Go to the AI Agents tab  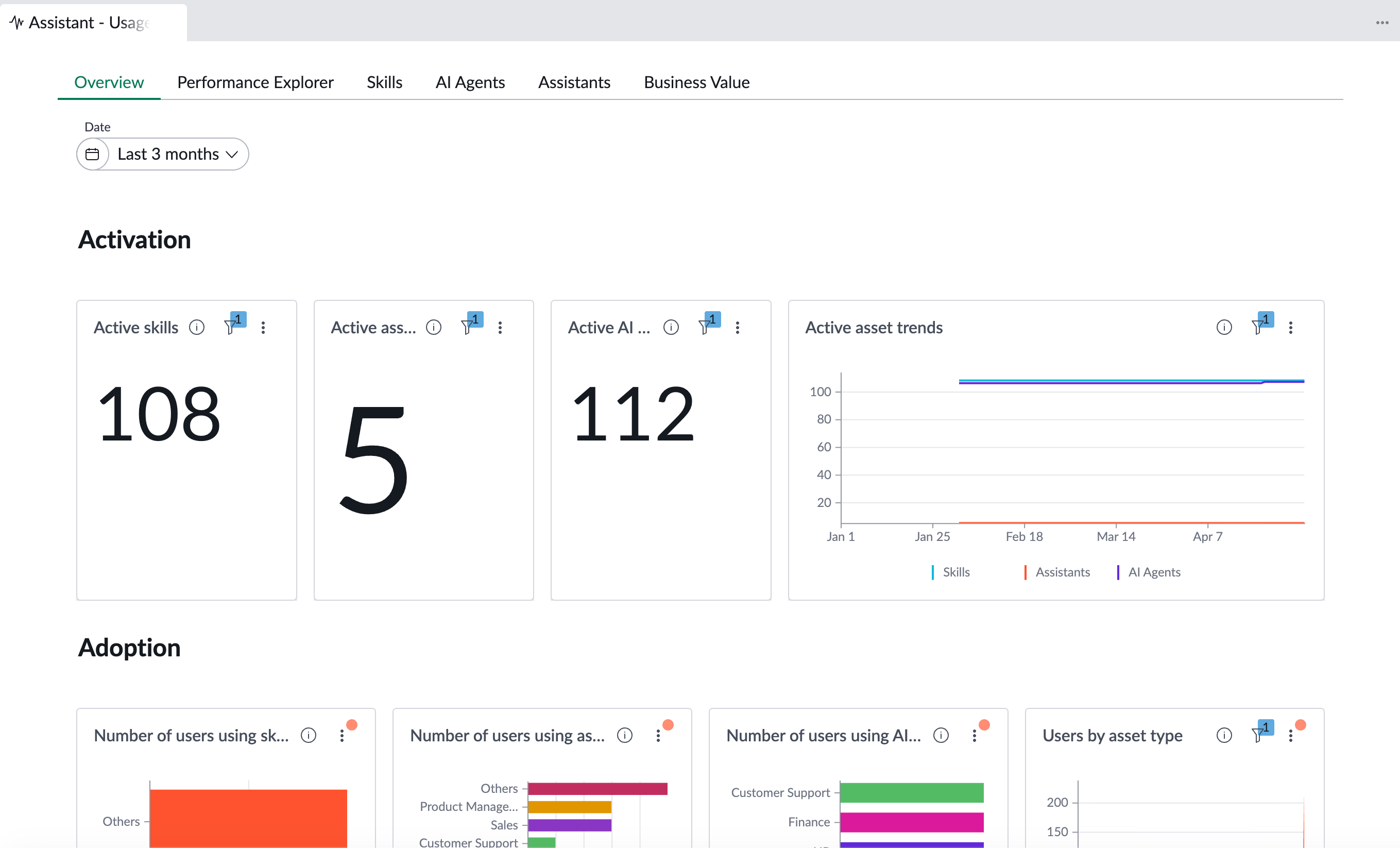tap(470, 82)
